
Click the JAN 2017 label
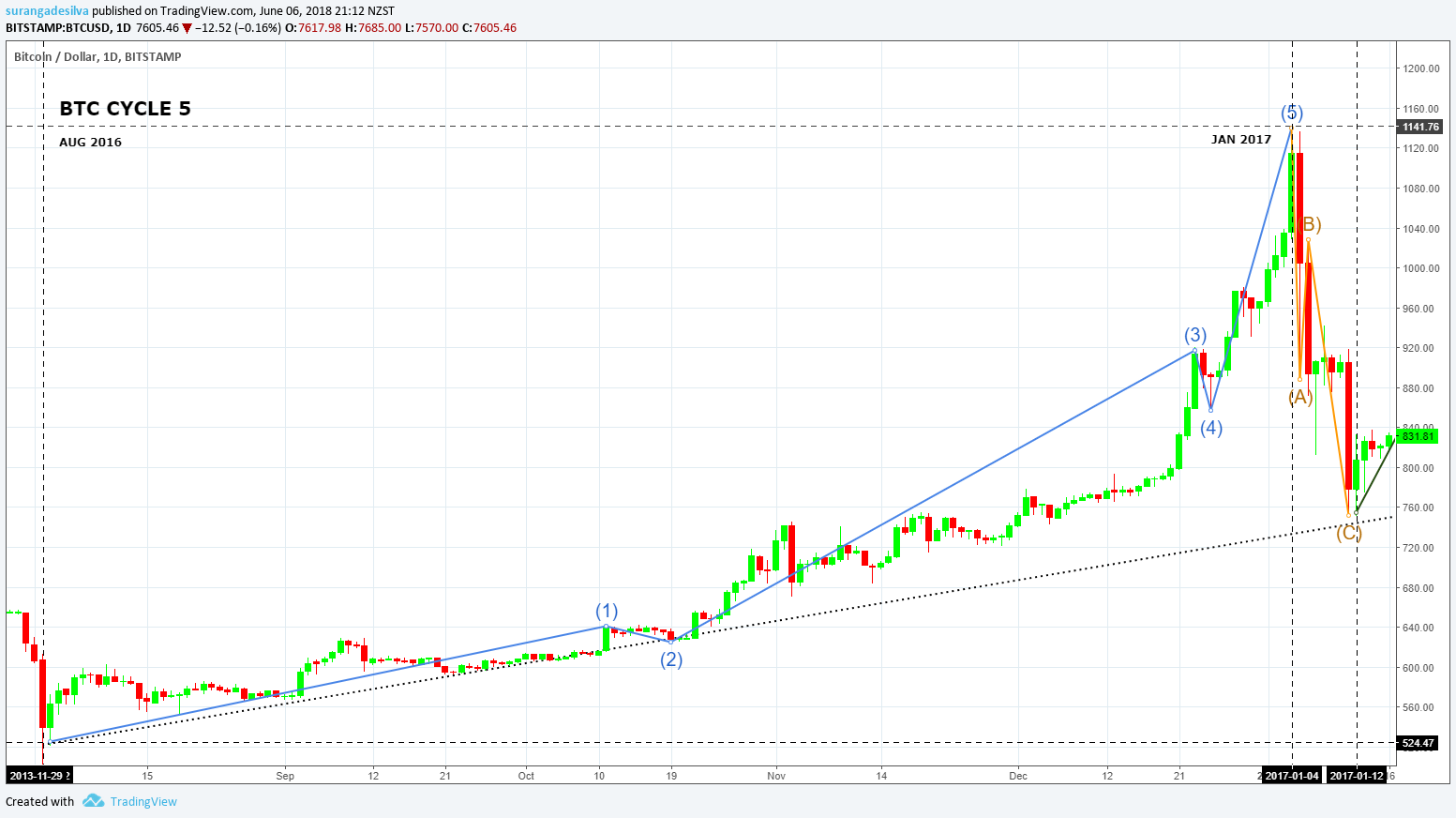tap(1241, 140)
